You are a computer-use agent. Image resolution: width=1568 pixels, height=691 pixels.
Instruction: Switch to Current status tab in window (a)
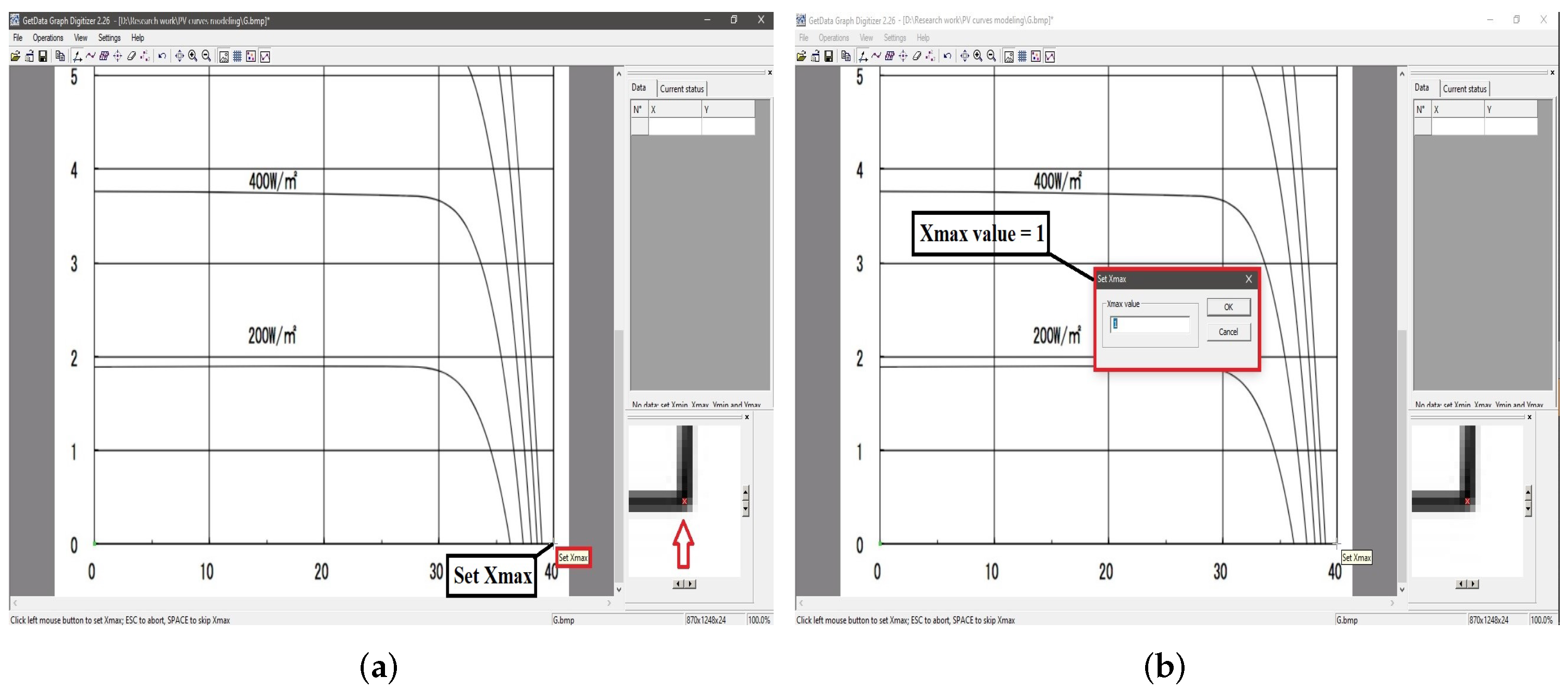coord(682,89)
